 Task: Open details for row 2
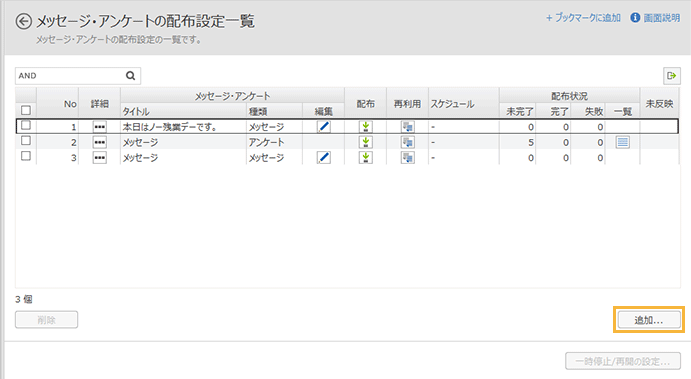point(100,142)
